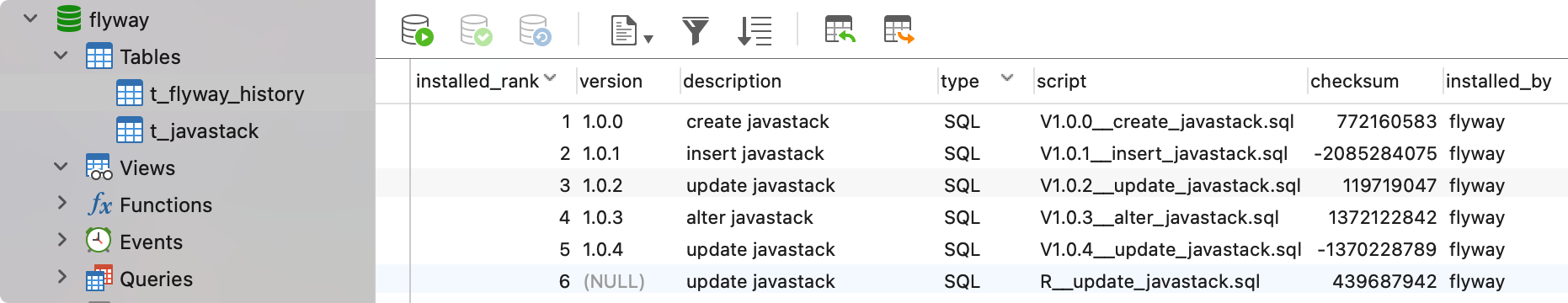Image resolution: width=1568 pixels, height=303 pixels.
Task: Click the checksum column header
Action: click(1354, 81)
